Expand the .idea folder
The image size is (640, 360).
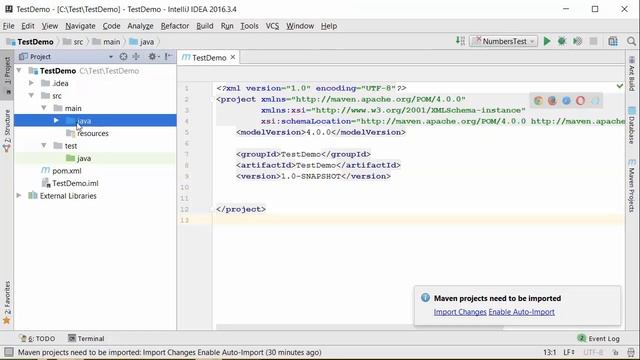coord(31,83)
